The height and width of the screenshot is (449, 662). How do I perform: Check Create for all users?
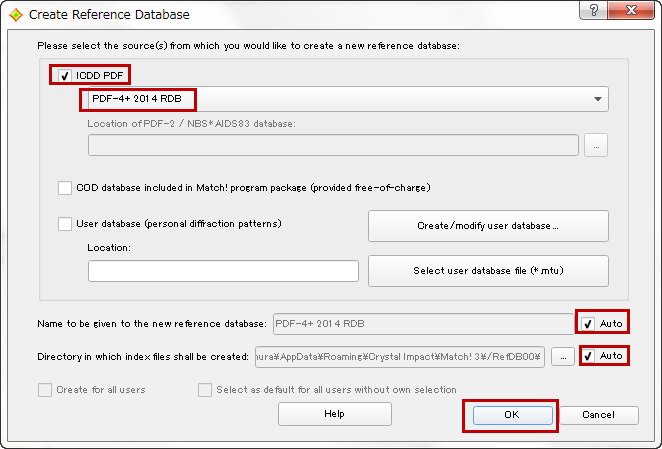point(45,390)
